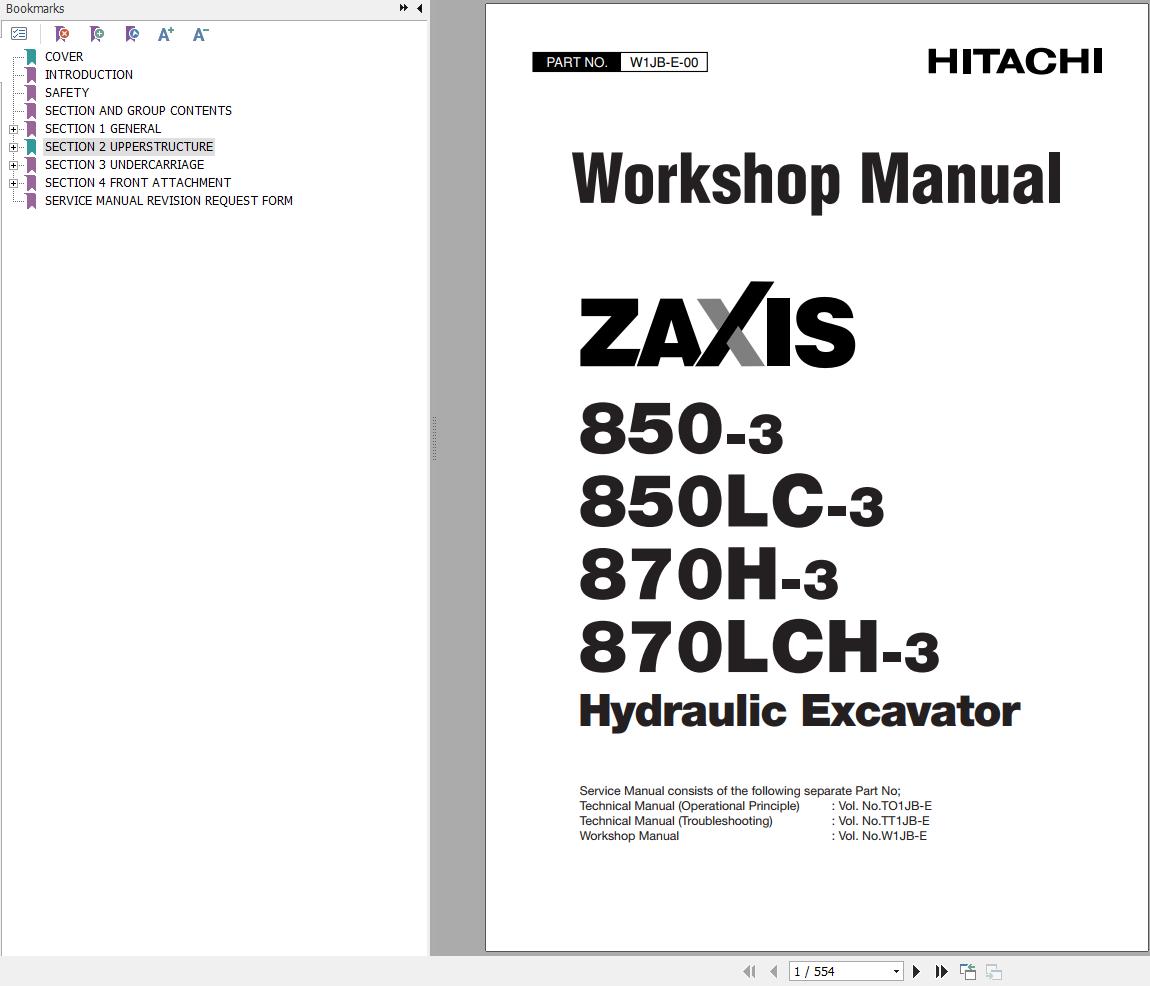Click the HITACHI logo on page
Image resolution: width=1150 pixels, height=986 pixels.
[1015, 62]
